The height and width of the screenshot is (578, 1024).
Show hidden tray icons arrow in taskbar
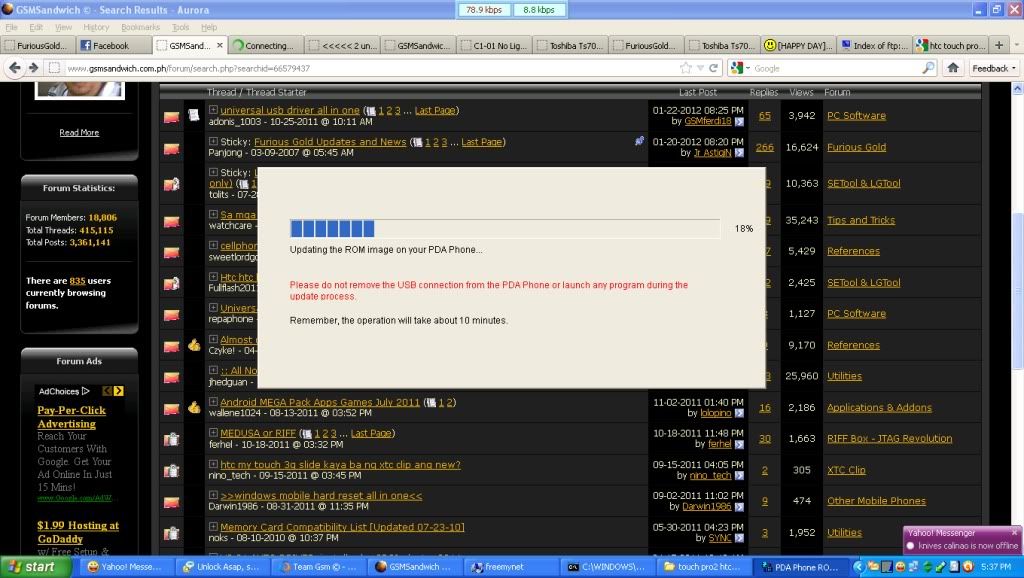point(859,567)
